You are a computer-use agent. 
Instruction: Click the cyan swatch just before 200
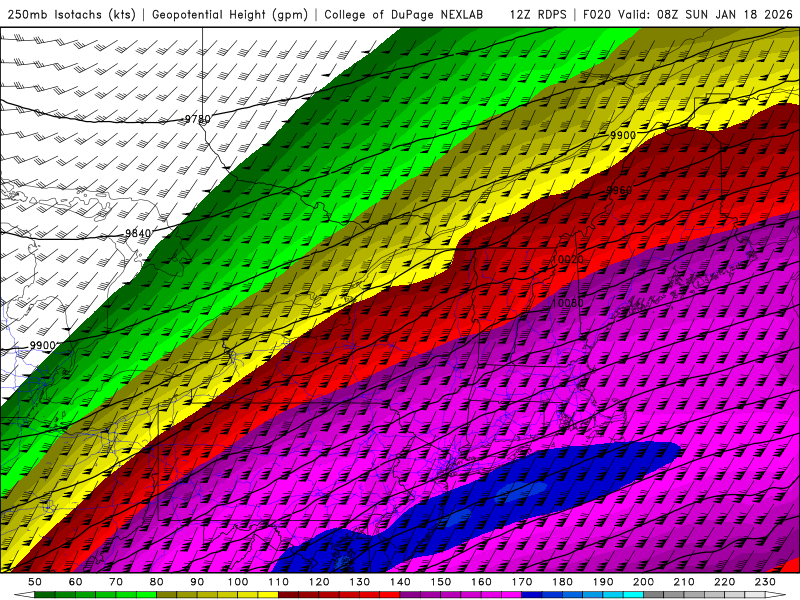(x=633, y=595)
